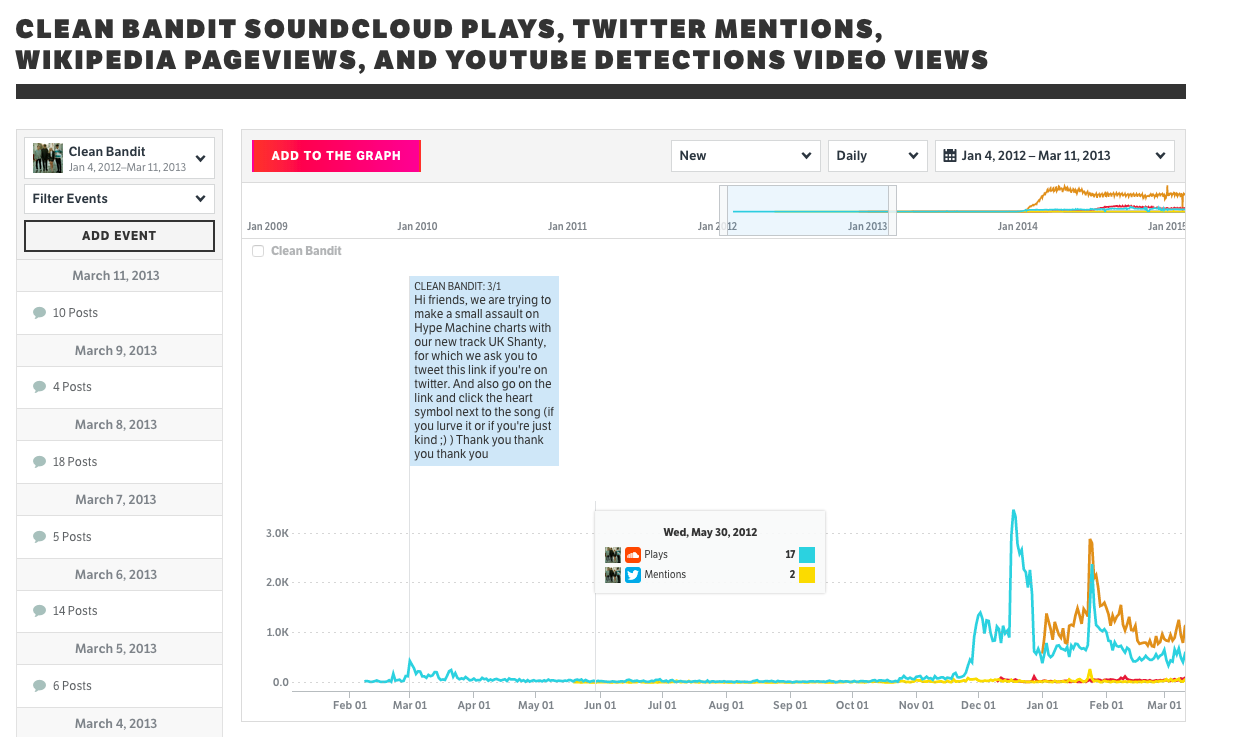Open the New dropdown
Screen dimensions: 1241x737
(x=746, y=156)
